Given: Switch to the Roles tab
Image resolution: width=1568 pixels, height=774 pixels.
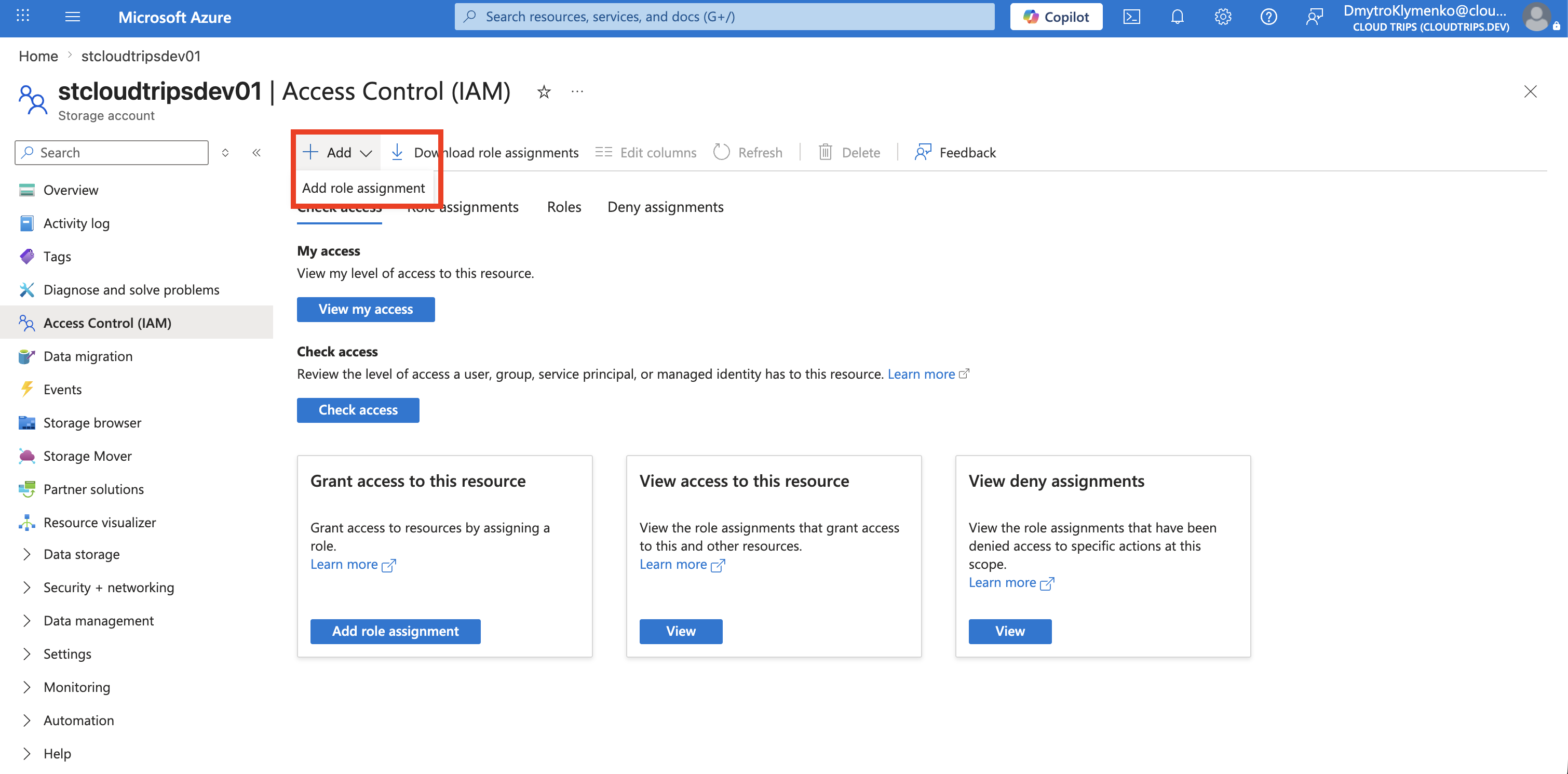Looking at the screenshot, I should coord(564,207).
